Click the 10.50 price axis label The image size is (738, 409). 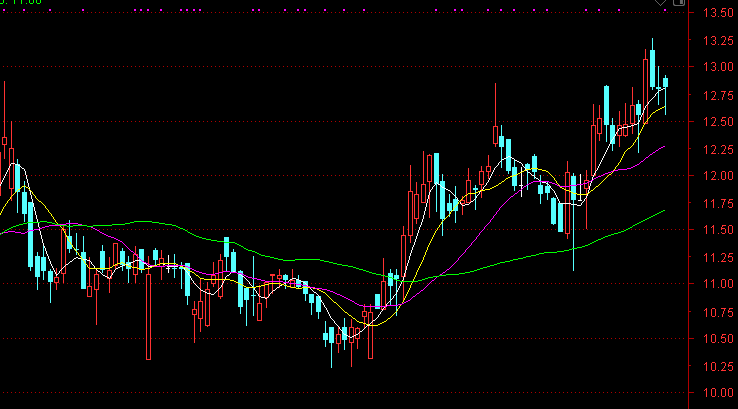pyautogui.click(x=718, y=338)
